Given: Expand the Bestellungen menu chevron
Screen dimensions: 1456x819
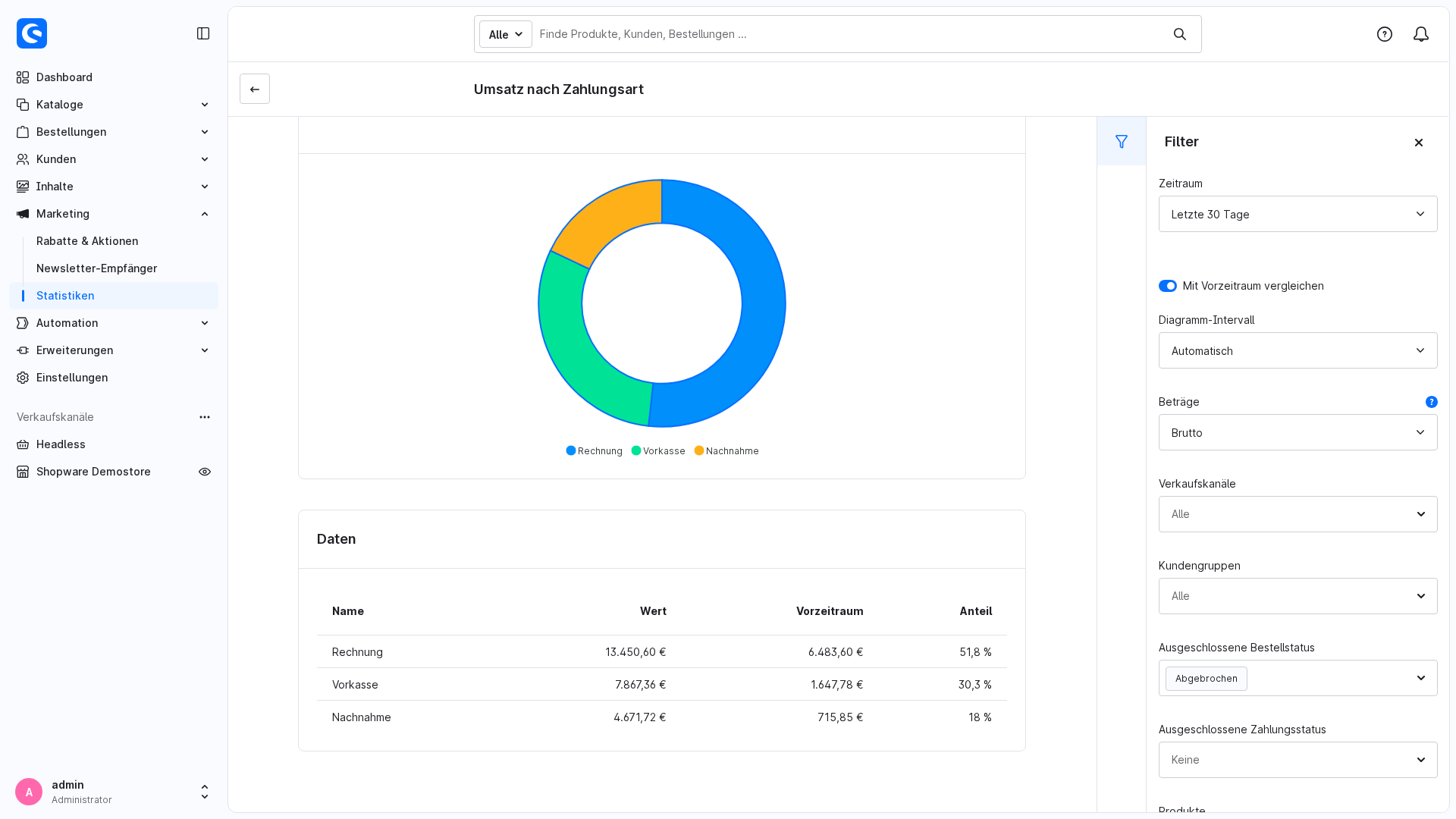Looking at the screenshot, I should [x=205, y=132].
